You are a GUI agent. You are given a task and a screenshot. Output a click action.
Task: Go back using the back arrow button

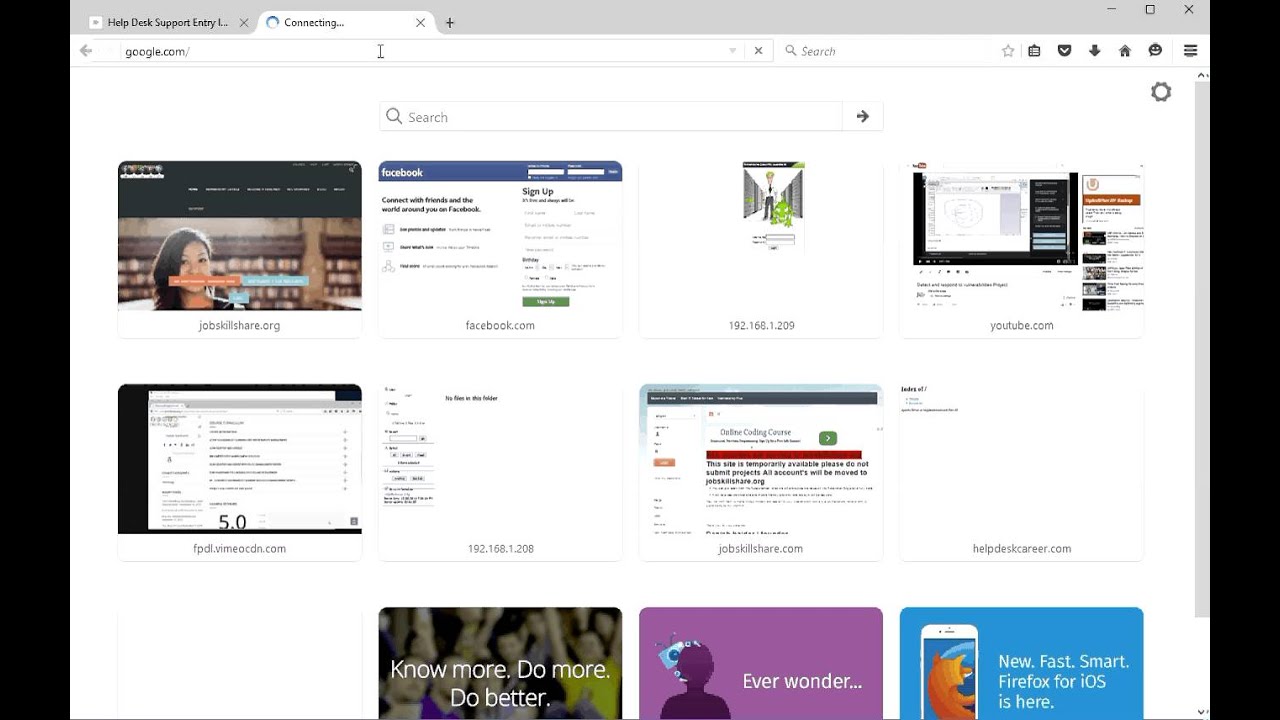click(86, 51)
